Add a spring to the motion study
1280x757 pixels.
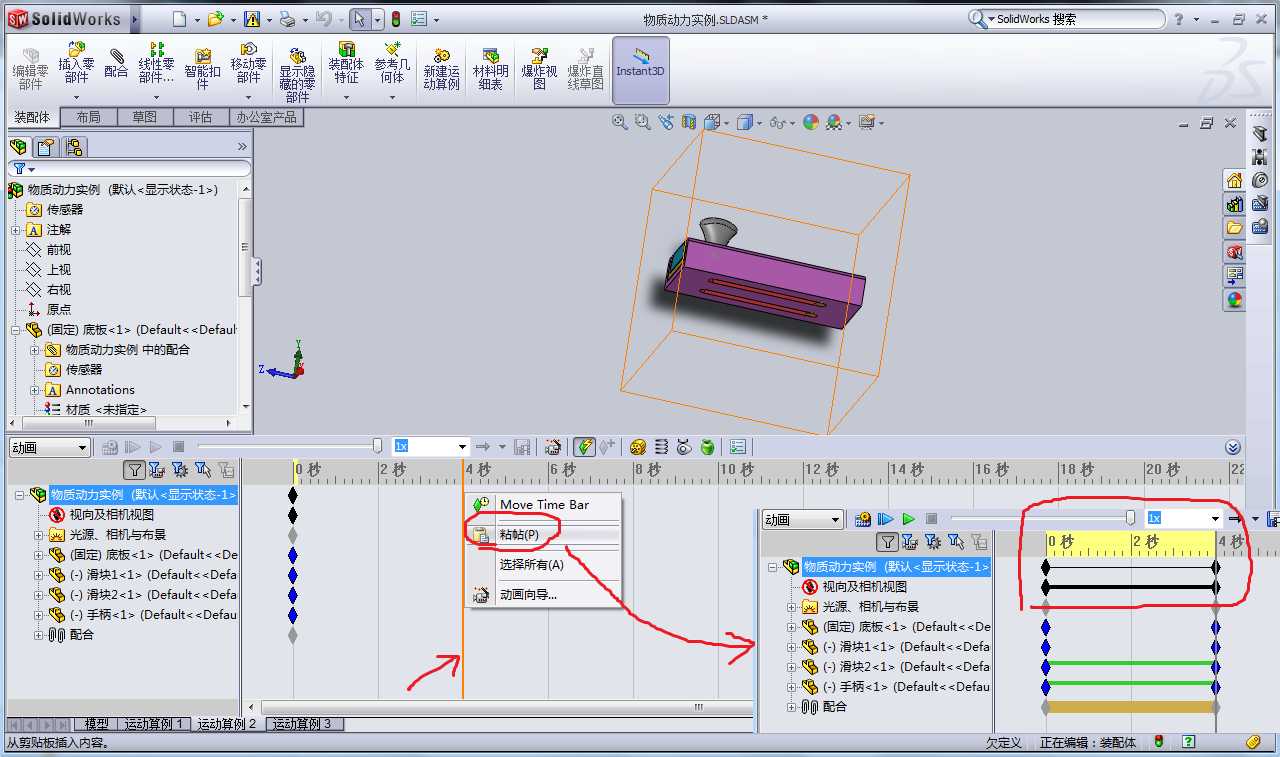(661, 447)
